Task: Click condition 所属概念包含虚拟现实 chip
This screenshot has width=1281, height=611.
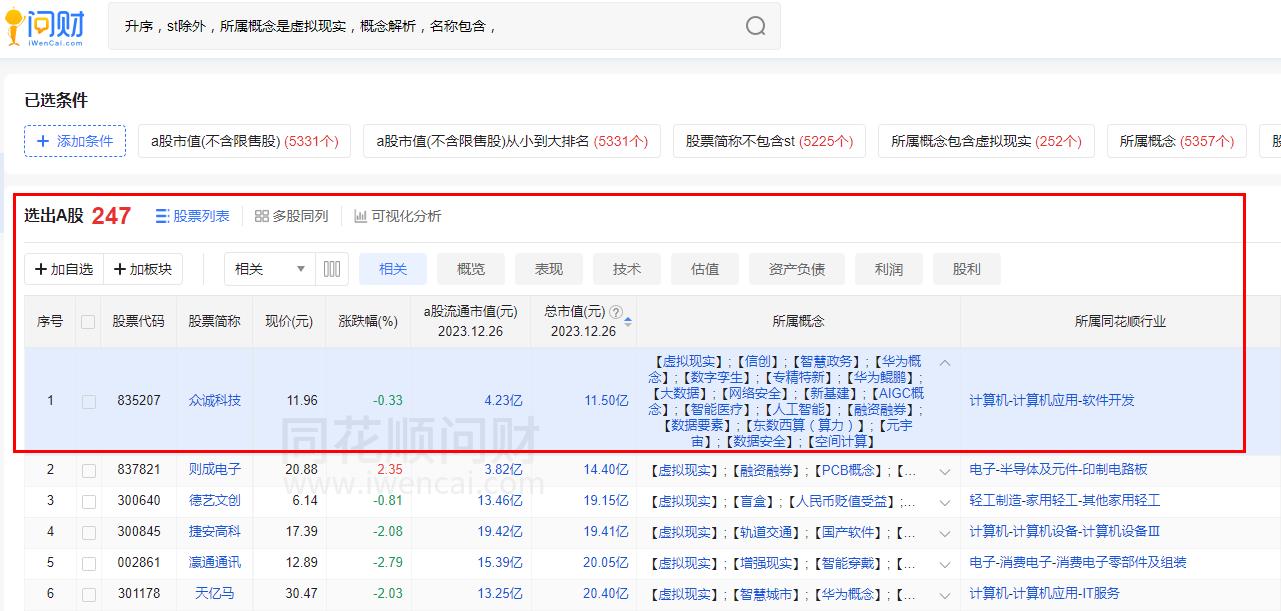Action: coord(987,141)
